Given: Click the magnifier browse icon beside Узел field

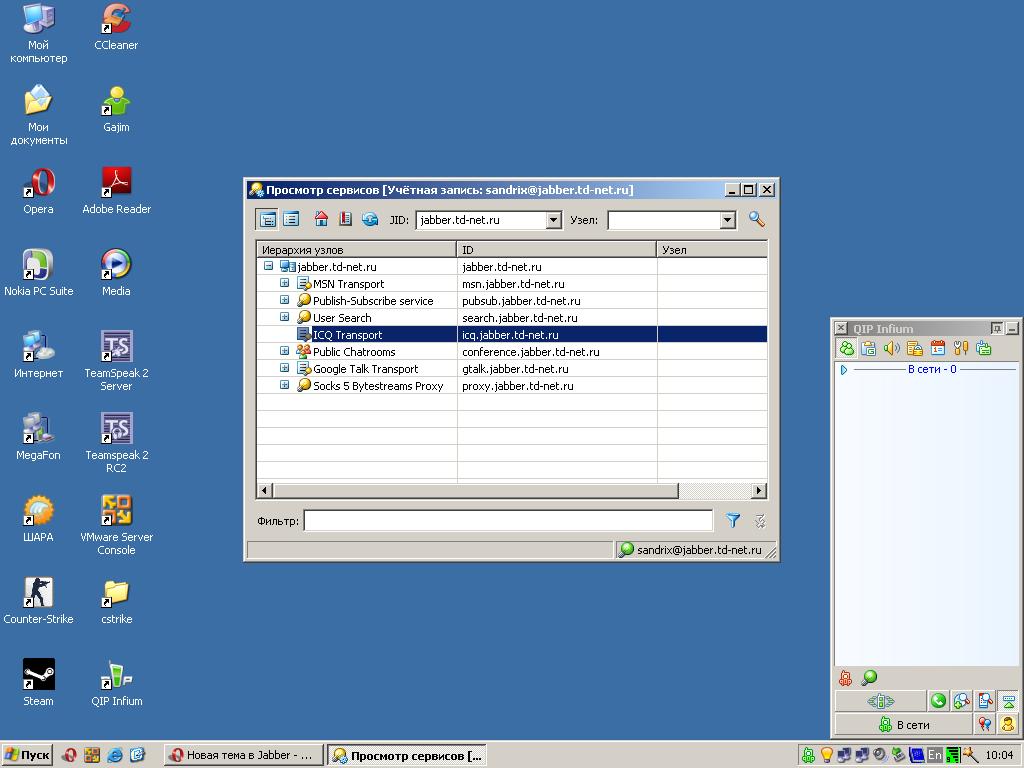Looking at the screenshot, I should tap(756, 219).
